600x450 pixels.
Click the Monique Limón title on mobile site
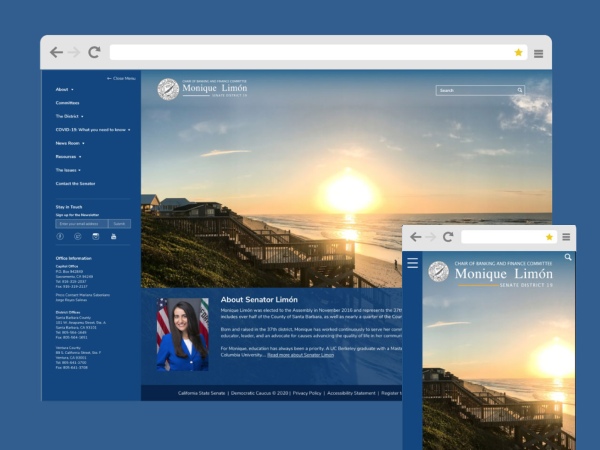(504, 274)
